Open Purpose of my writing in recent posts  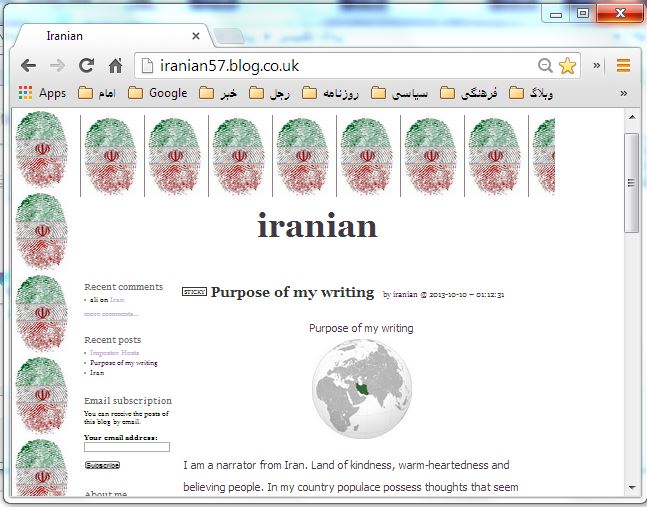(124, 363)
